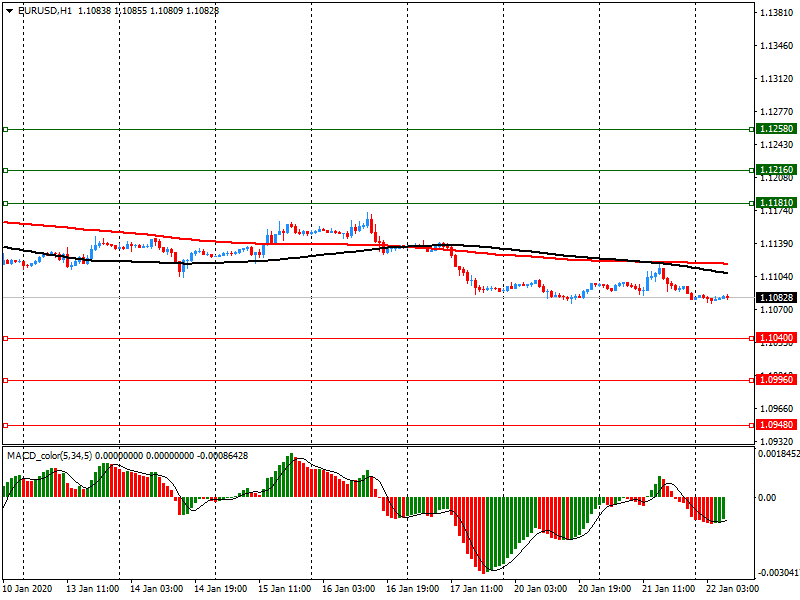Click the 10 Jan 2020 time axis label
Viewport: 800px width, 600px height.
point(29,589)
